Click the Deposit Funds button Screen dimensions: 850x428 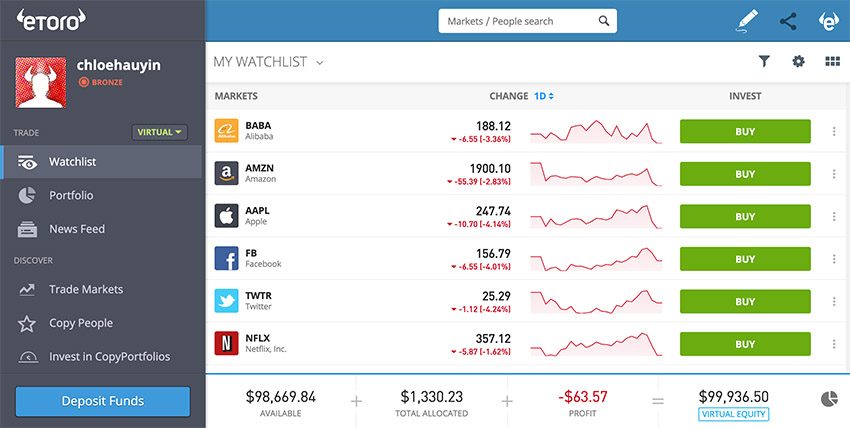(x=102, y=401)
